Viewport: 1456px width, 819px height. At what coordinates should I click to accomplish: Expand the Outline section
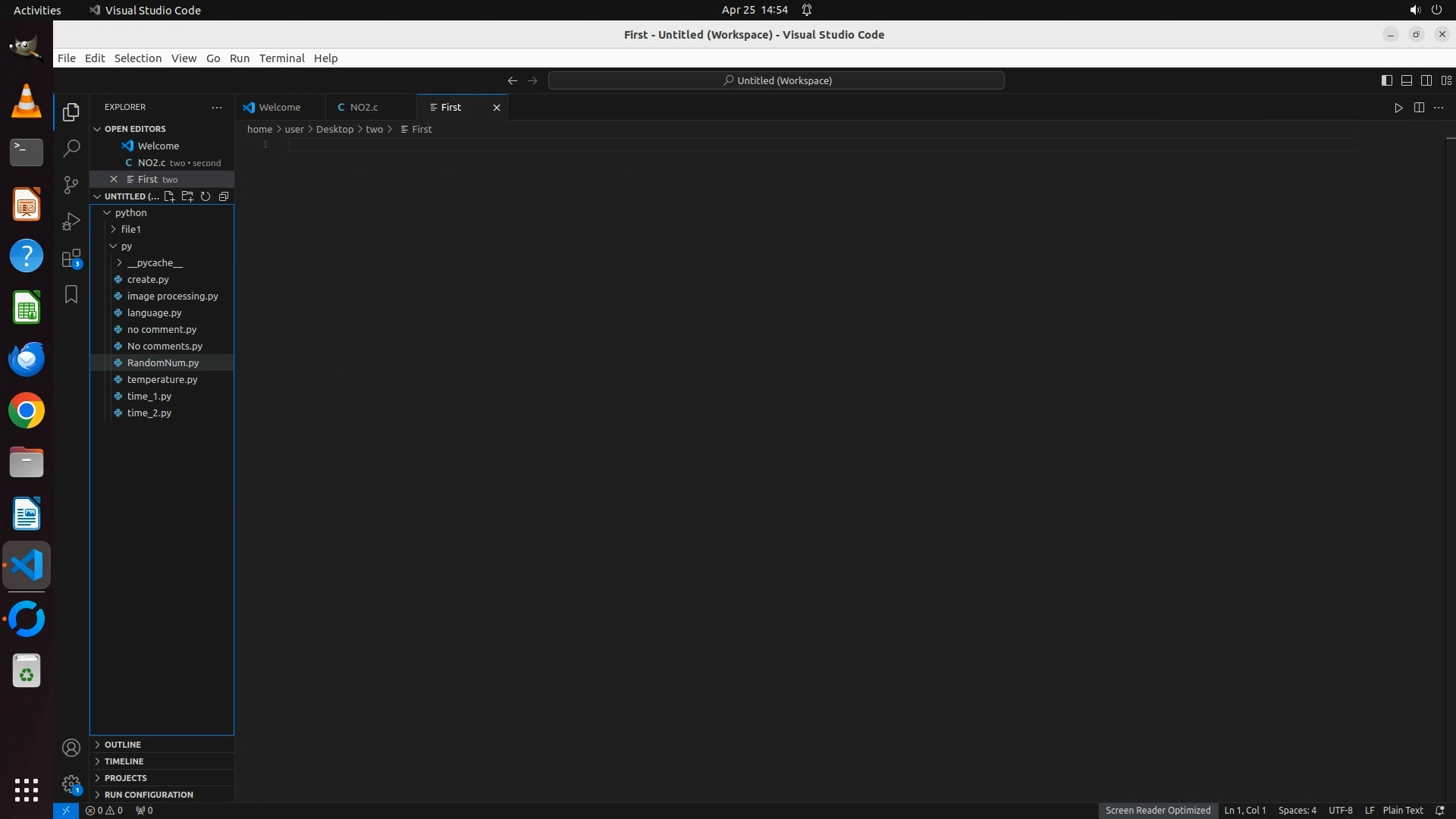(123, 745)
